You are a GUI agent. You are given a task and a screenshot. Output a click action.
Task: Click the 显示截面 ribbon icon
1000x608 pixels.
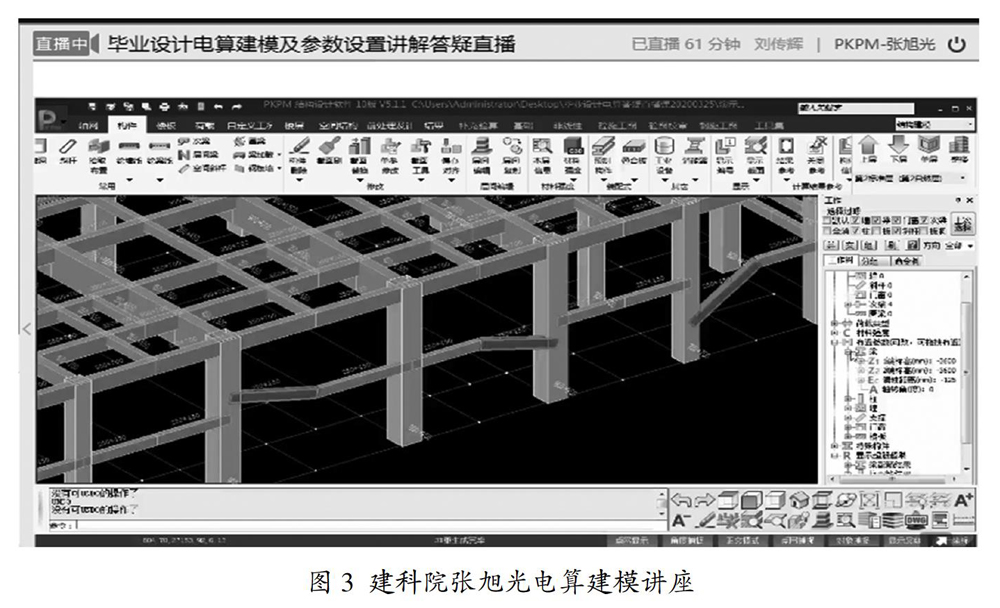coord(756,155)
